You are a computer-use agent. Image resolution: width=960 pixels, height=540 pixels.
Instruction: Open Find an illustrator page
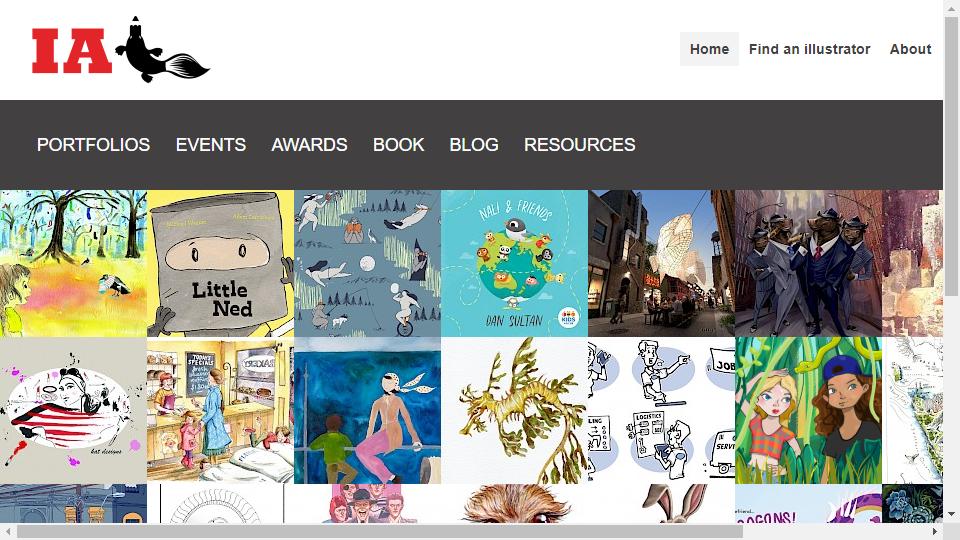click(x=809, y=49)
